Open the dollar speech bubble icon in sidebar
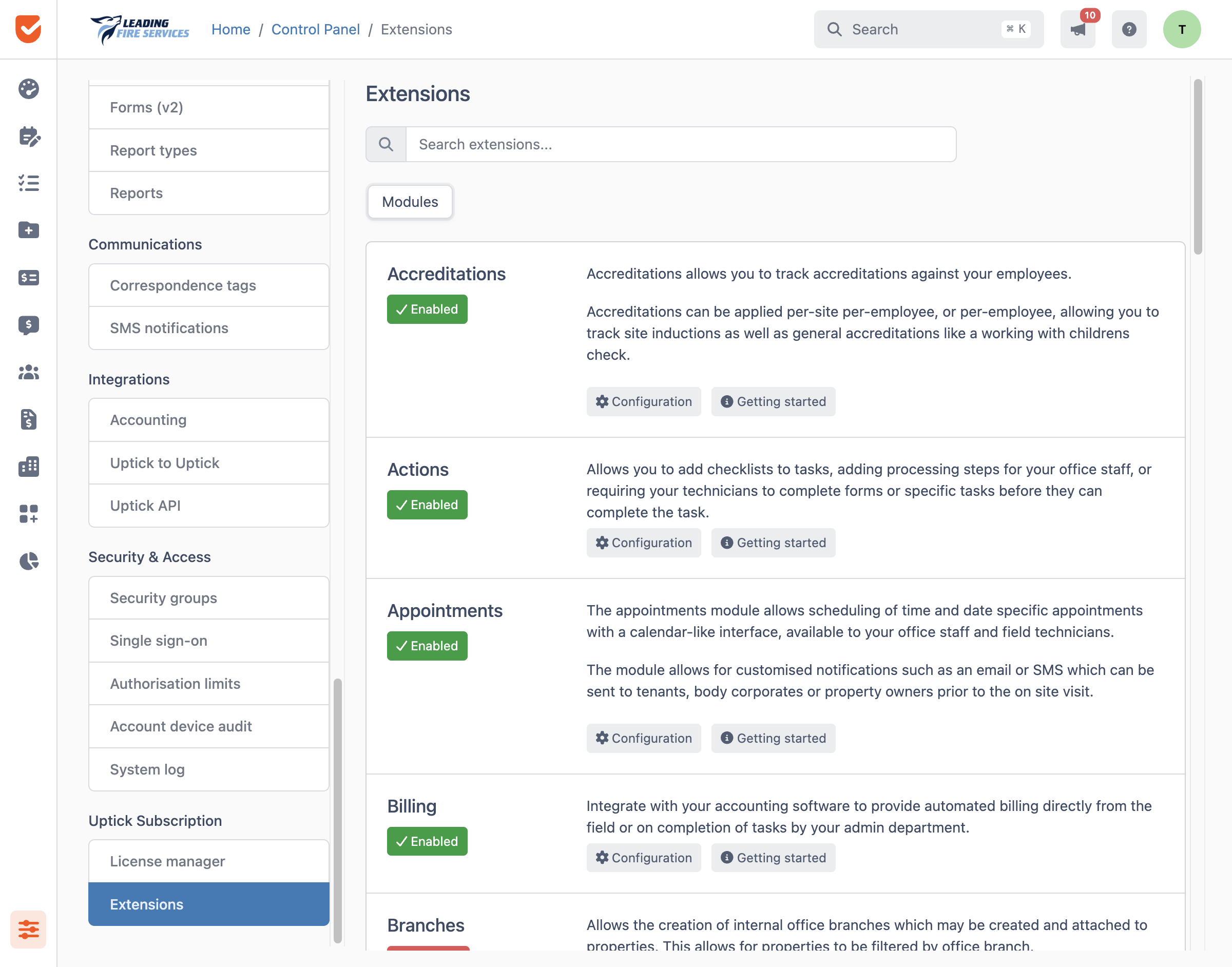The height and width of the screenshot is (967, 1232). pyautogui.click(x=28, y=325)
